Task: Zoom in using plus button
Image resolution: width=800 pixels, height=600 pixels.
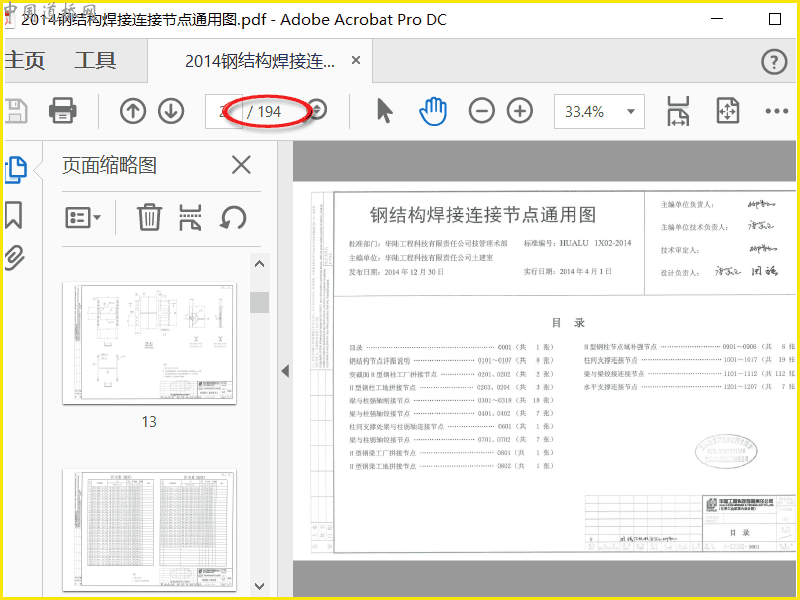Action: click(520, 111)
